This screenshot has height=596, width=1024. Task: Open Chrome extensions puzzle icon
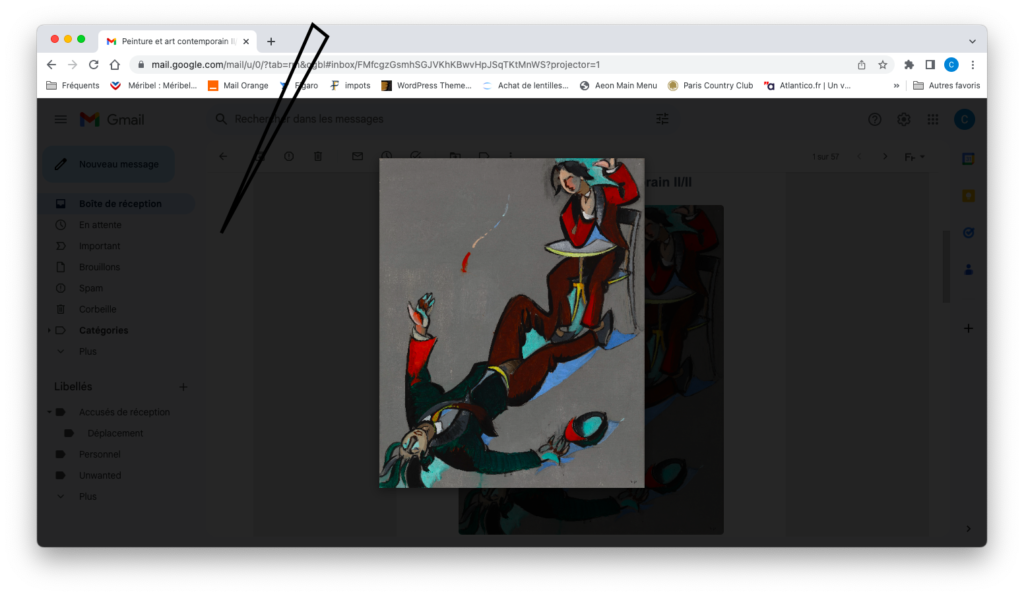coord(908,65)
